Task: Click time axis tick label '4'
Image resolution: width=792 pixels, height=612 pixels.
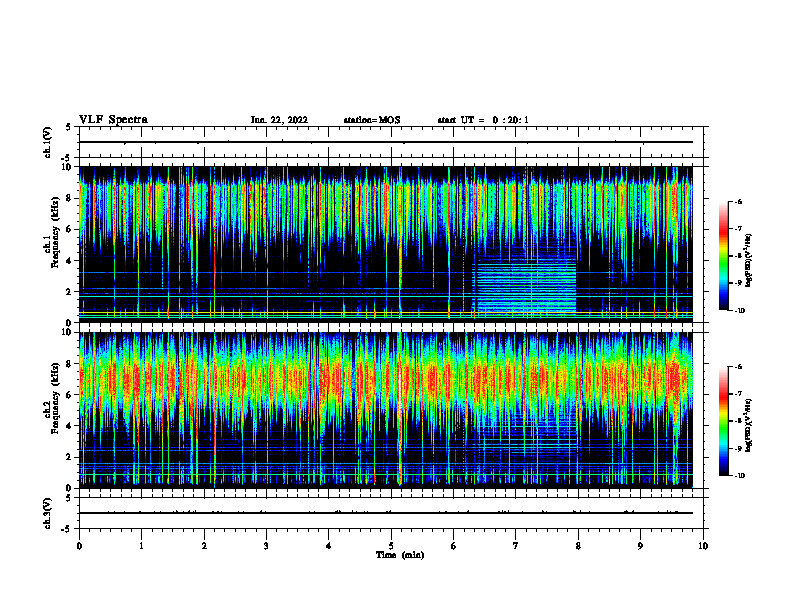Action: (329, 546)
